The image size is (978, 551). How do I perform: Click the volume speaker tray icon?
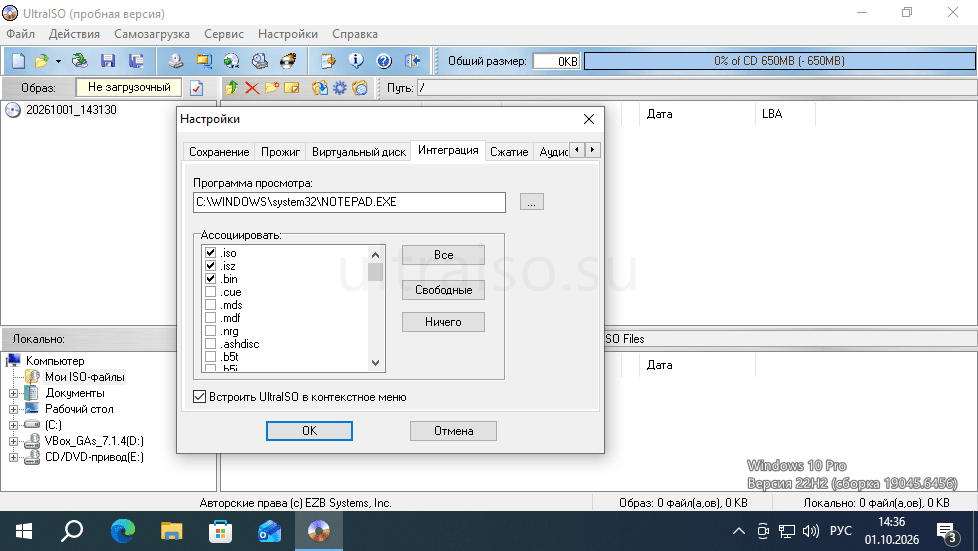pos(811,531)
